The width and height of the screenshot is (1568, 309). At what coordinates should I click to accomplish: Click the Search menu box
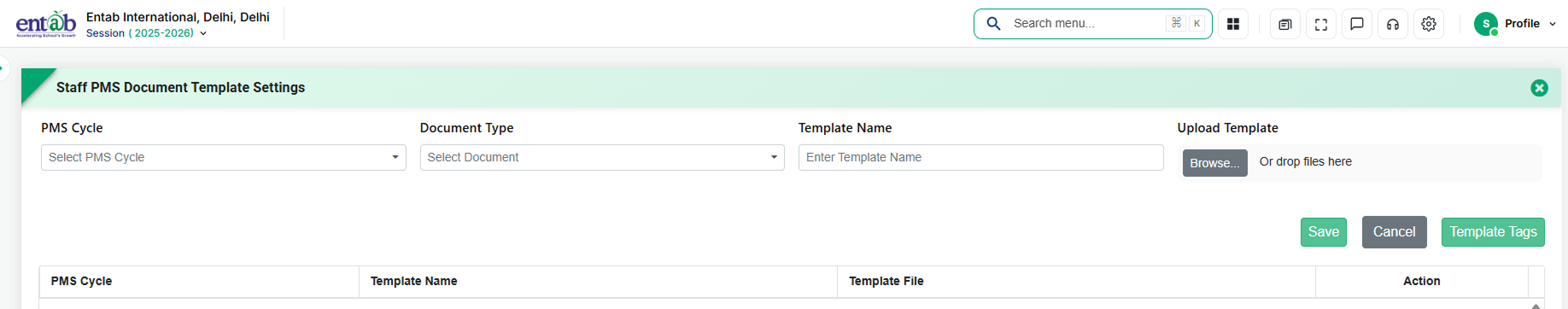pyautogui.click(x=1092, y=24)
